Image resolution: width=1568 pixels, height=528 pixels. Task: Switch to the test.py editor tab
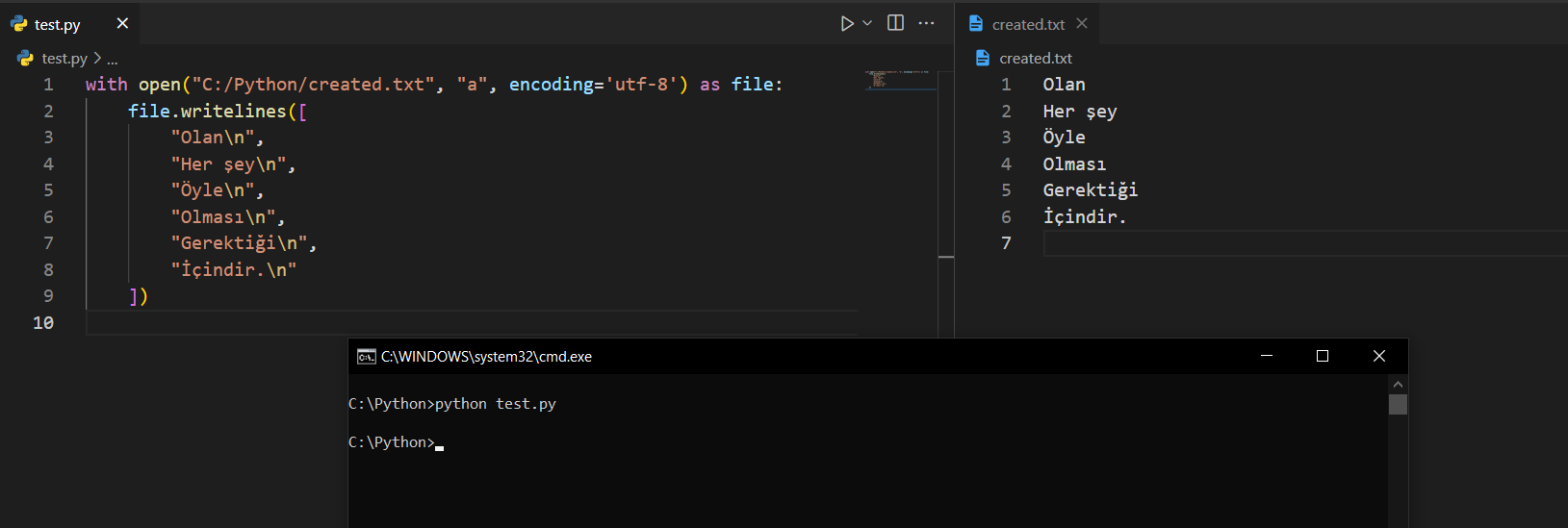[x=57, y=24]
